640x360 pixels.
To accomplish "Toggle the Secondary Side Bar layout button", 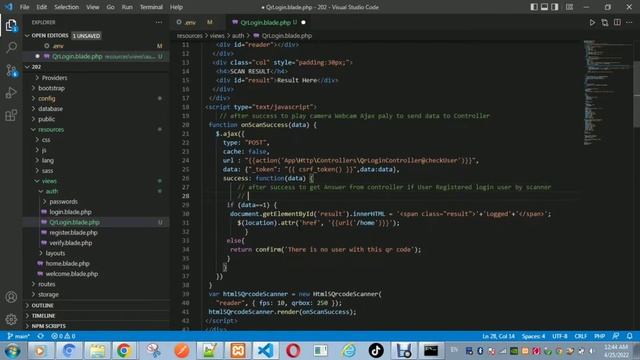I will pyautogui.click(x=555, y=7).
